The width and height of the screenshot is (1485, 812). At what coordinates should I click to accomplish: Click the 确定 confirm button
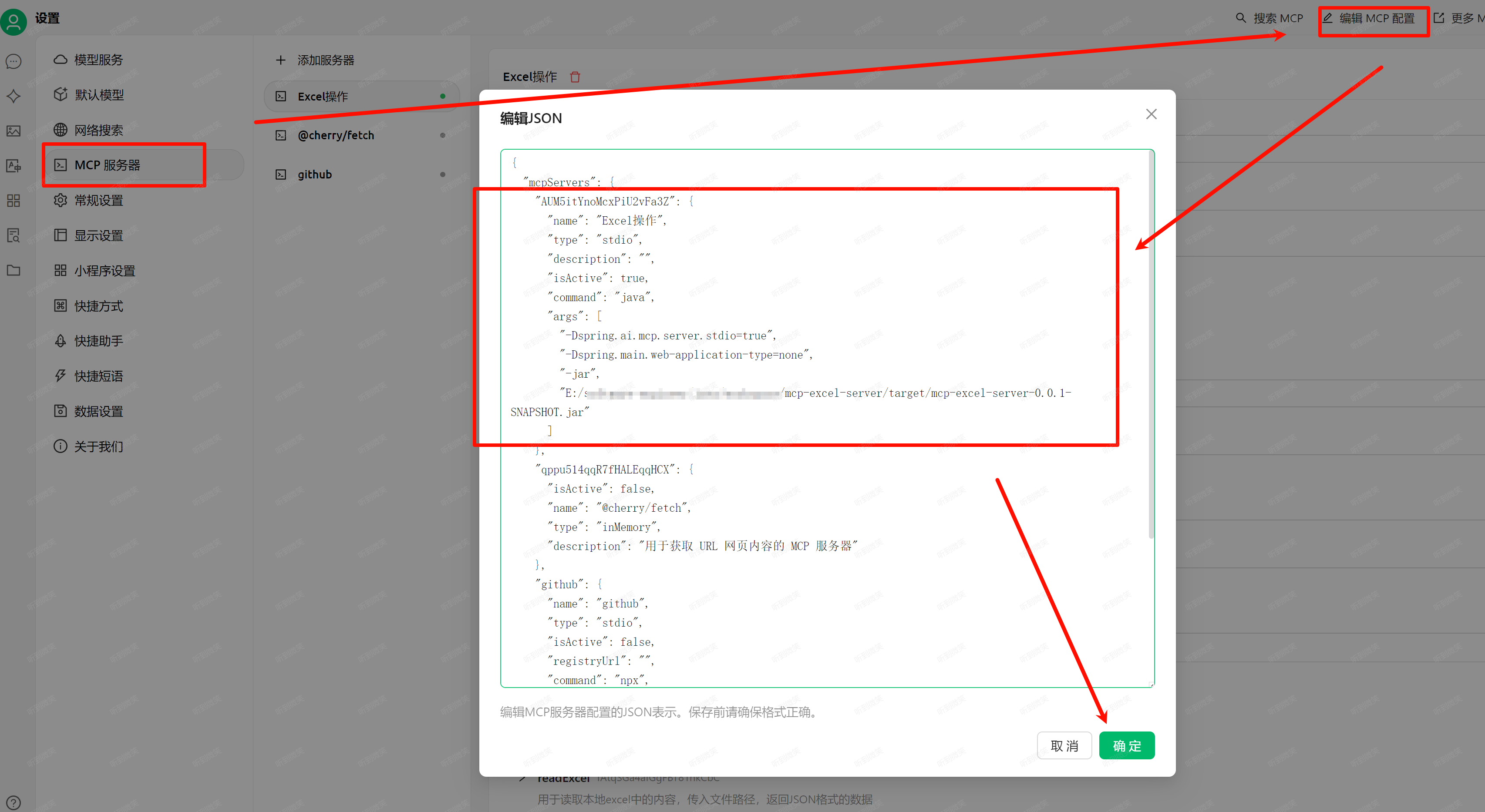click(x=1126, y=746)
